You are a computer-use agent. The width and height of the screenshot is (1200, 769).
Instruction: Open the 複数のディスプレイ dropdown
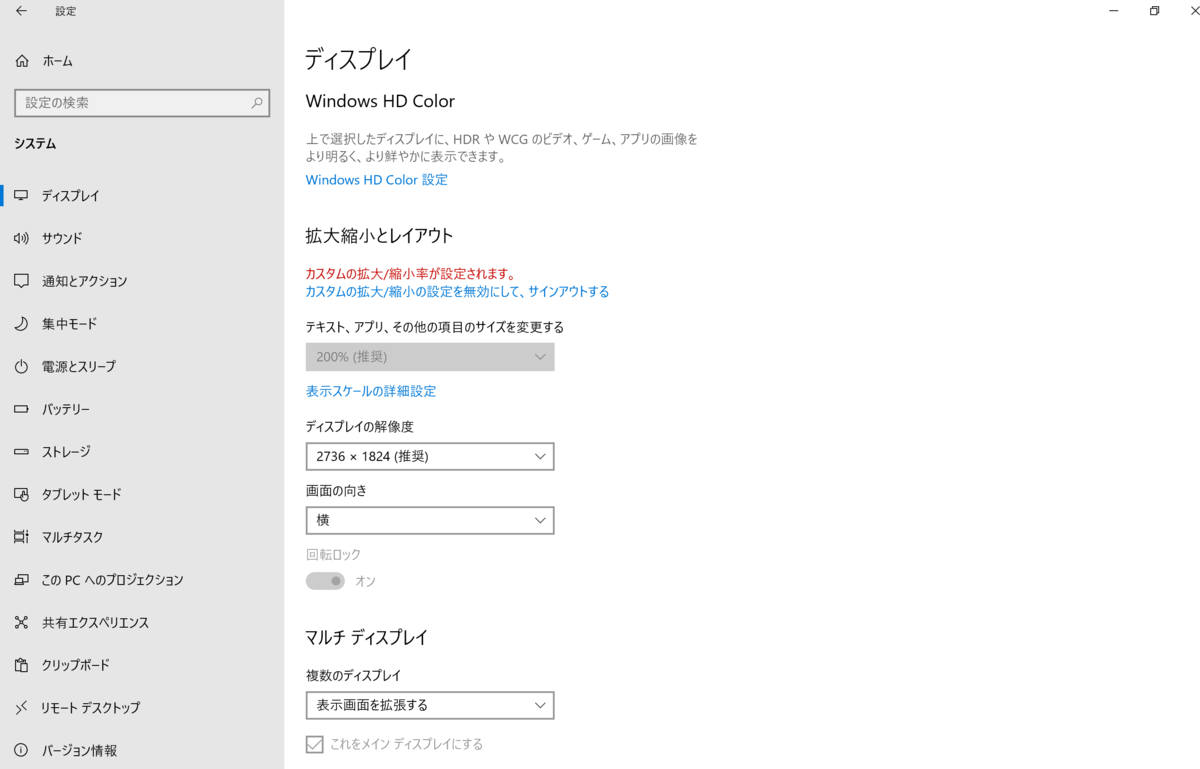[429, 705]
